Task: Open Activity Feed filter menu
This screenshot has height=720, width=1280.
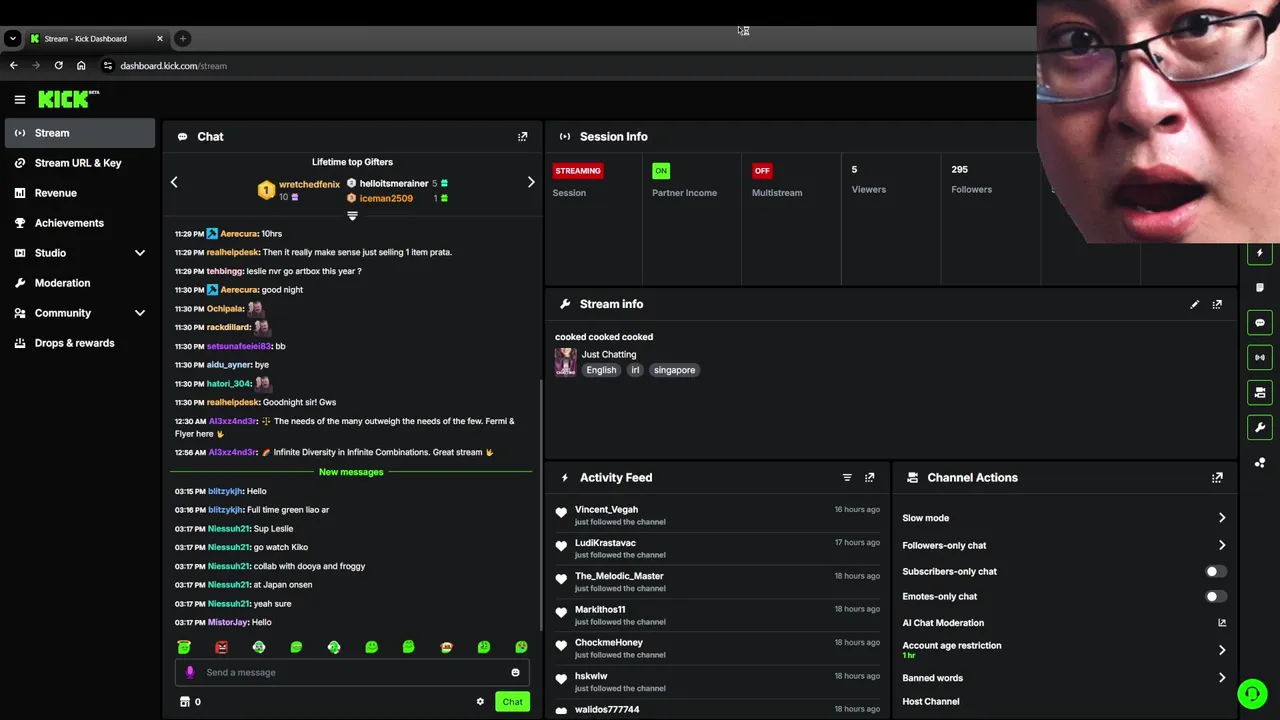Action: 847,478
